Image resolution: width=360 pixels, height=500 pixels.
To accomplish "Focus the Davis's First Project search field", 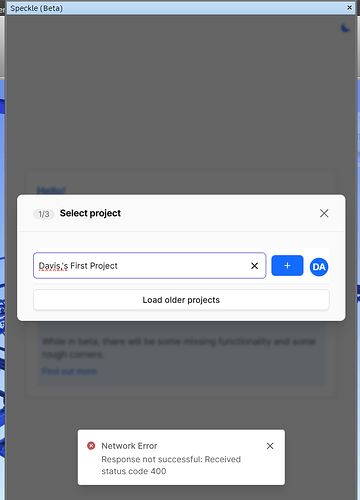I will pos(149,266).
